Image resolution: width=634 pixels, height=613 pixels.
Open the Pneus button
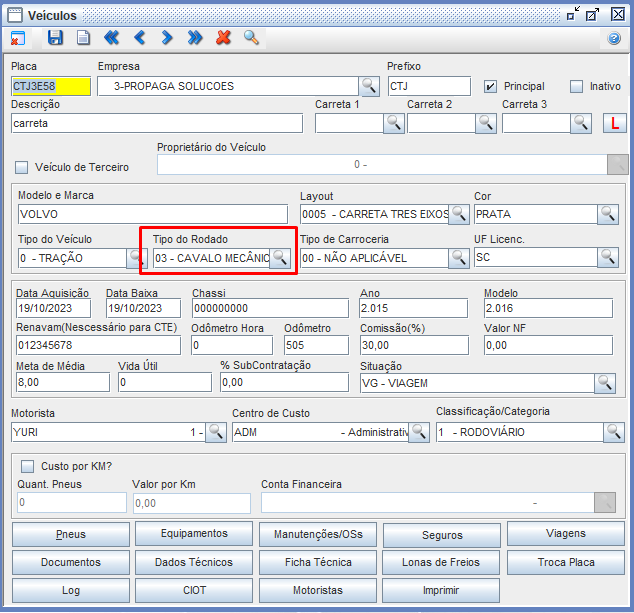click(71, 534)
